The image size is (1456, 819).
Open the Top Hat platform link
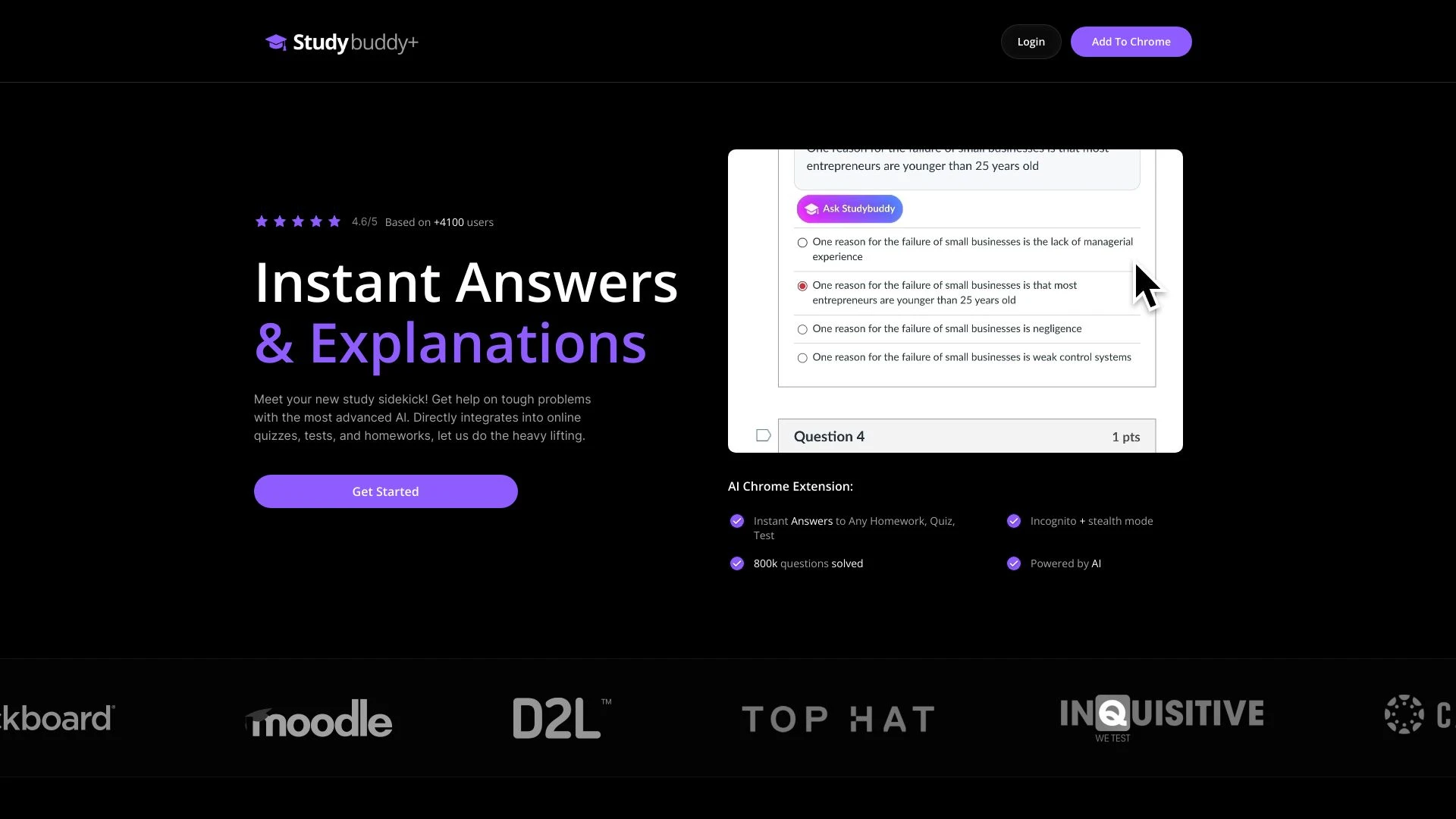pyautogui.click(x=839, y=718)
